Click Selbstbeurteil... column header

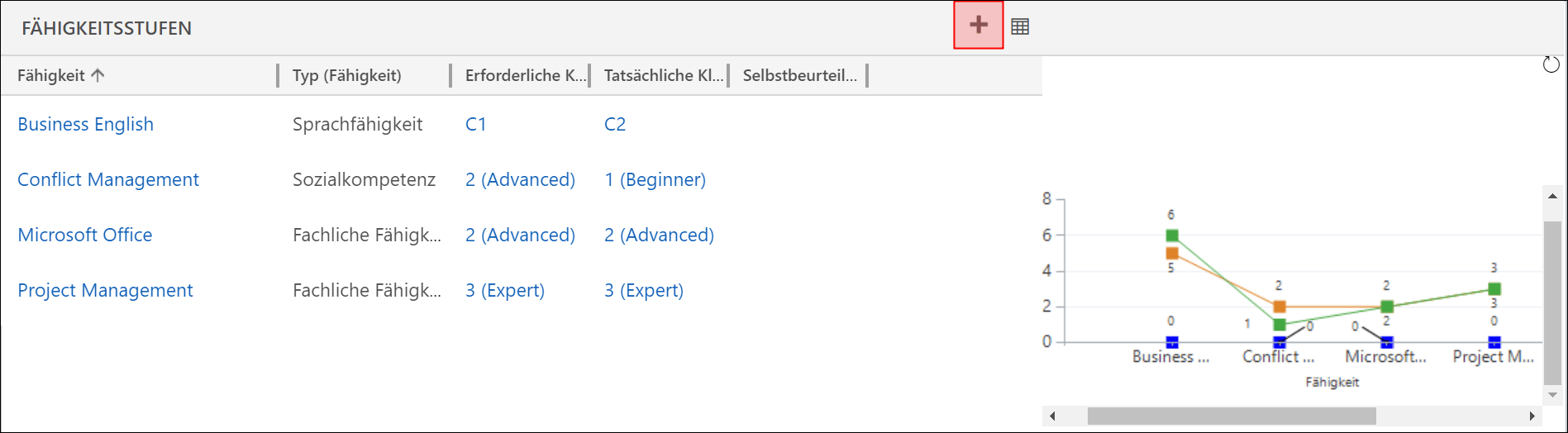(x=800, y=75)
